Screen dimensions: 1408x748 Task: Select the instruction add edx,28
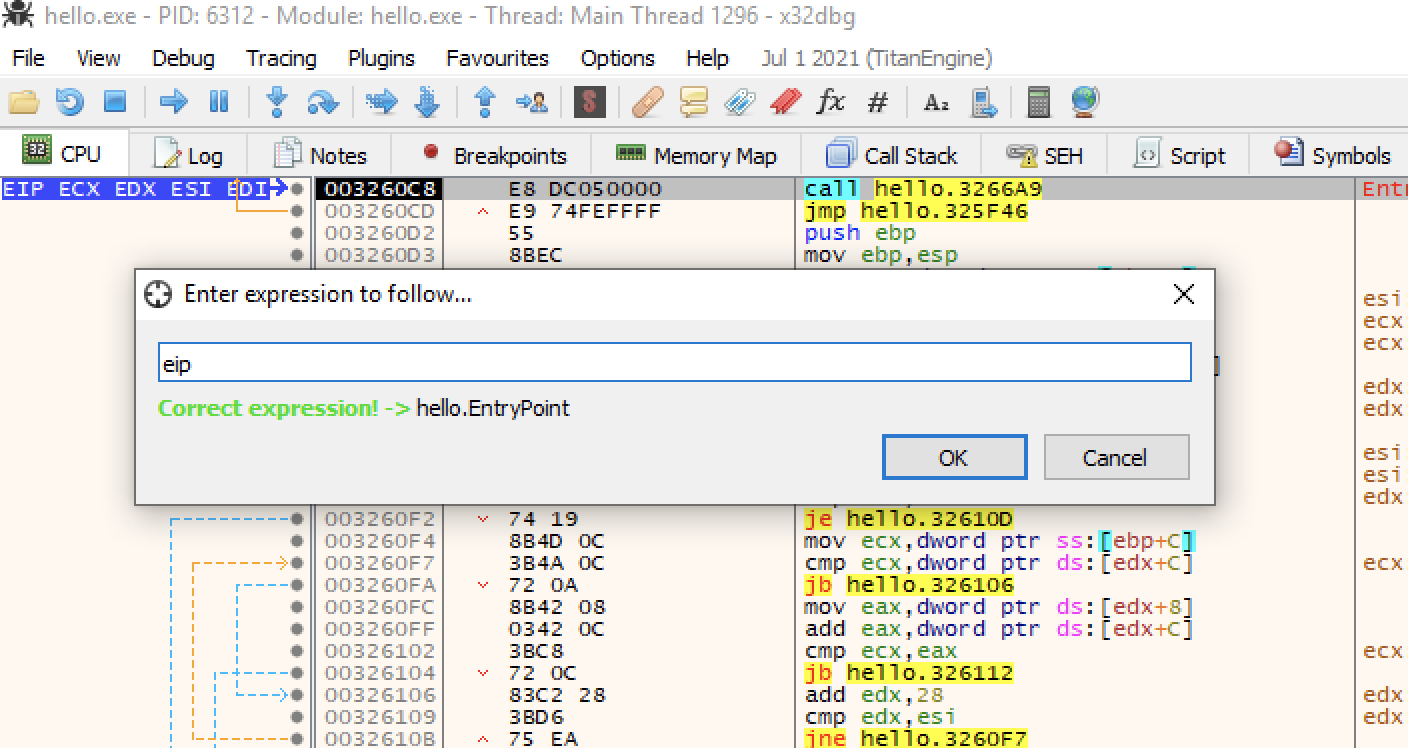[872, 695]
